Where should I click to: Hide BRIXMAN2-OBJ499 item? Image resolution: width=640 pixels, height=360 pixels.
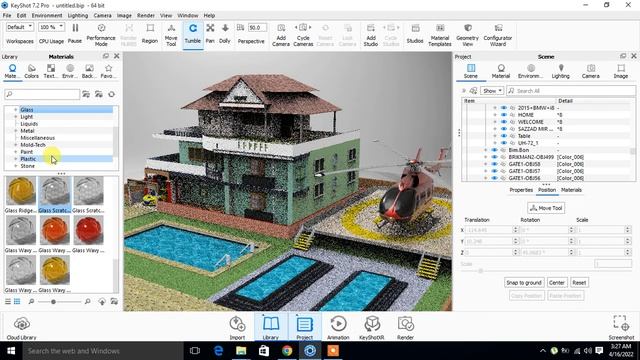[x=494, y=157]
